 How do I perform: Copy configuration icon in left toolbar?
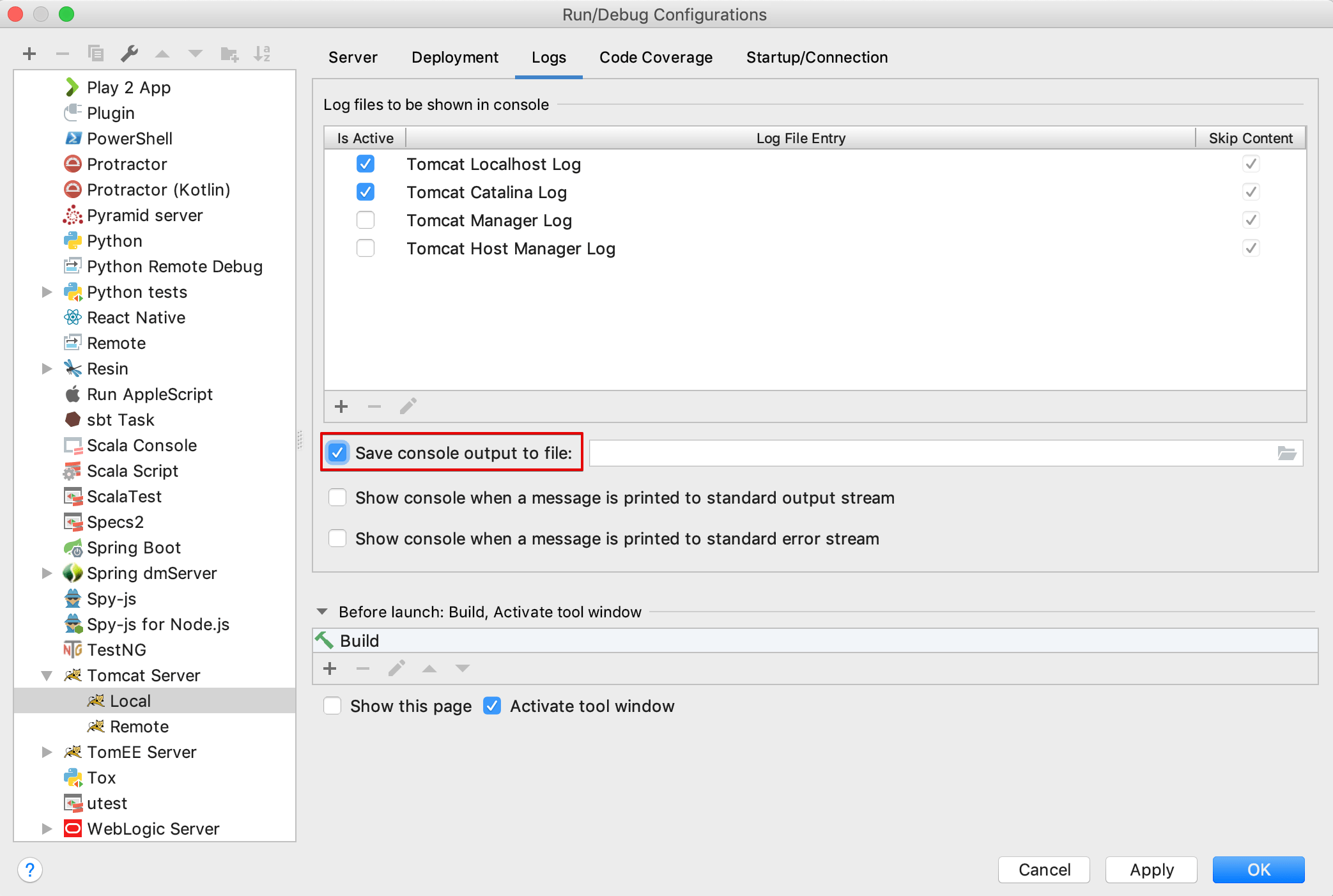[96, 54]
